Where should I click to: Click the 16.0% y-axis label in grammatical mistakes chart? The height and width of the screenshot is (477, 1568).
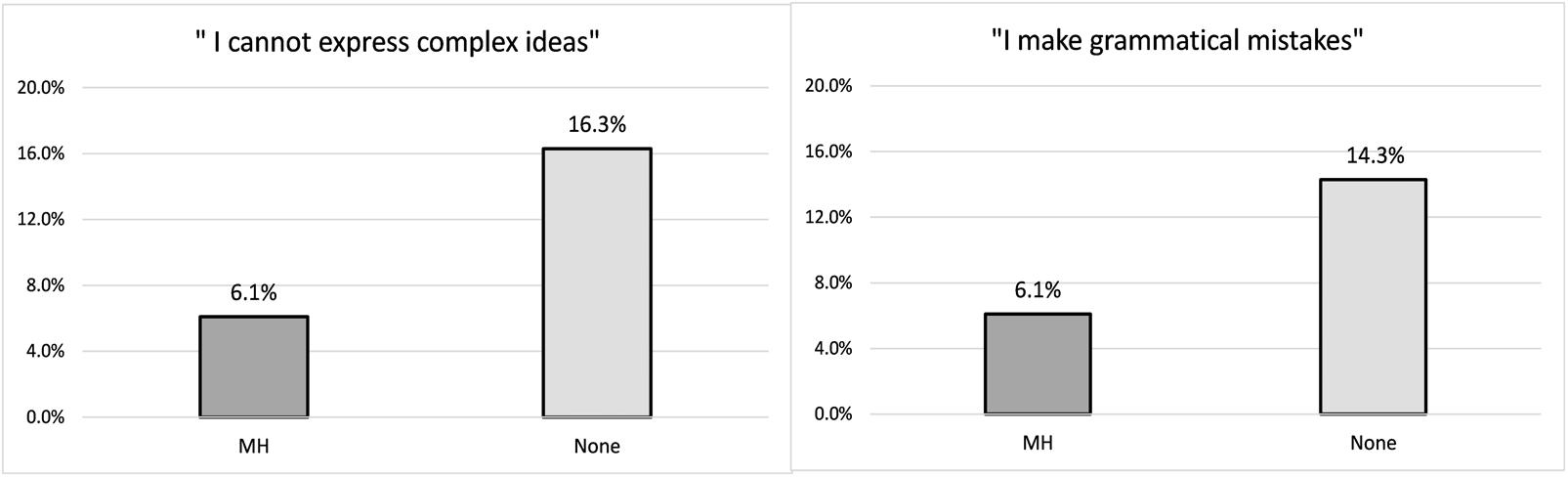click(x=826, y=152)
